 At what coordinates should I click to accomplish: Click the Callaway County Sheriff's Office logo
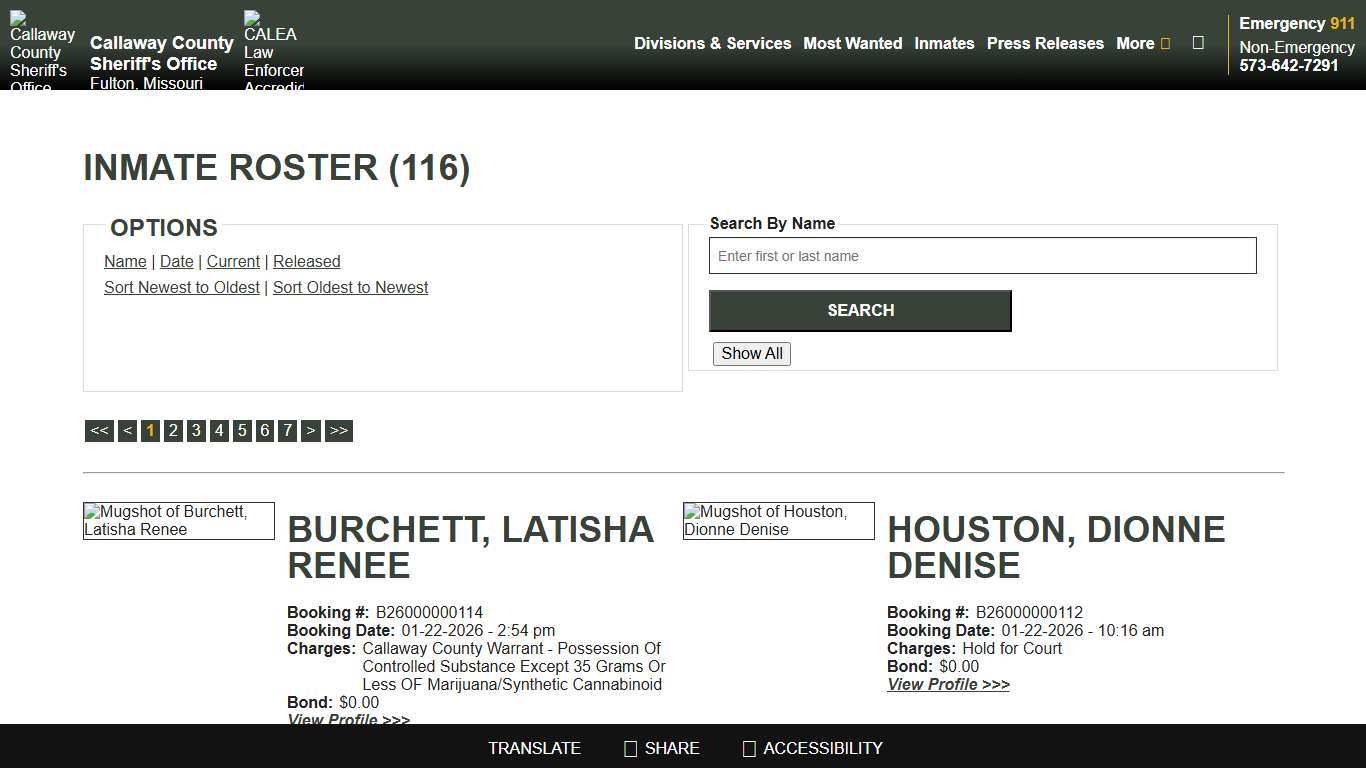(x=42, y=48)
